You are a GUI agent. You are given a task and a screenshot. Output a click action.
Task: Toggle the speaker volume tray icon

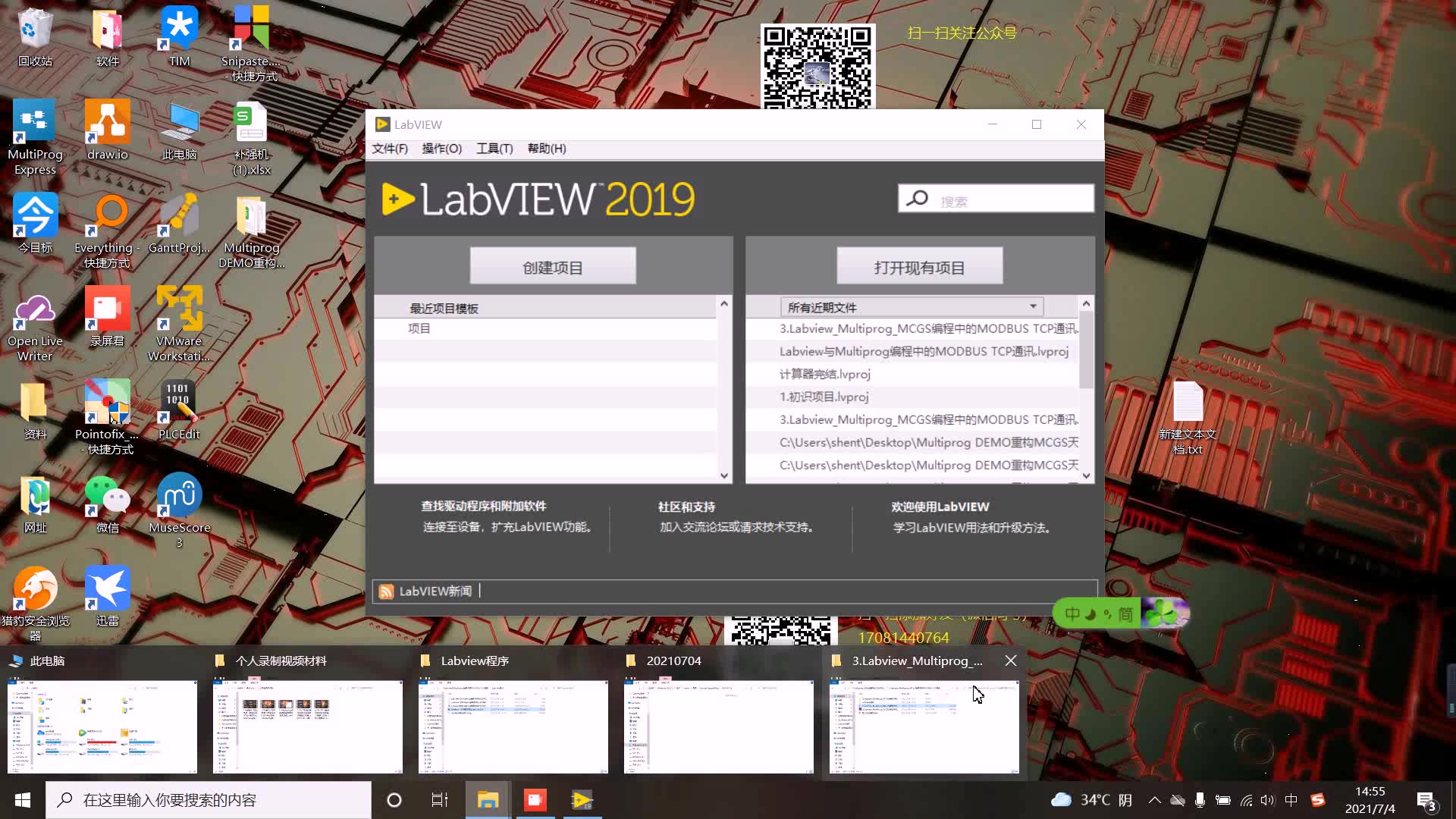pos(1268,800)
